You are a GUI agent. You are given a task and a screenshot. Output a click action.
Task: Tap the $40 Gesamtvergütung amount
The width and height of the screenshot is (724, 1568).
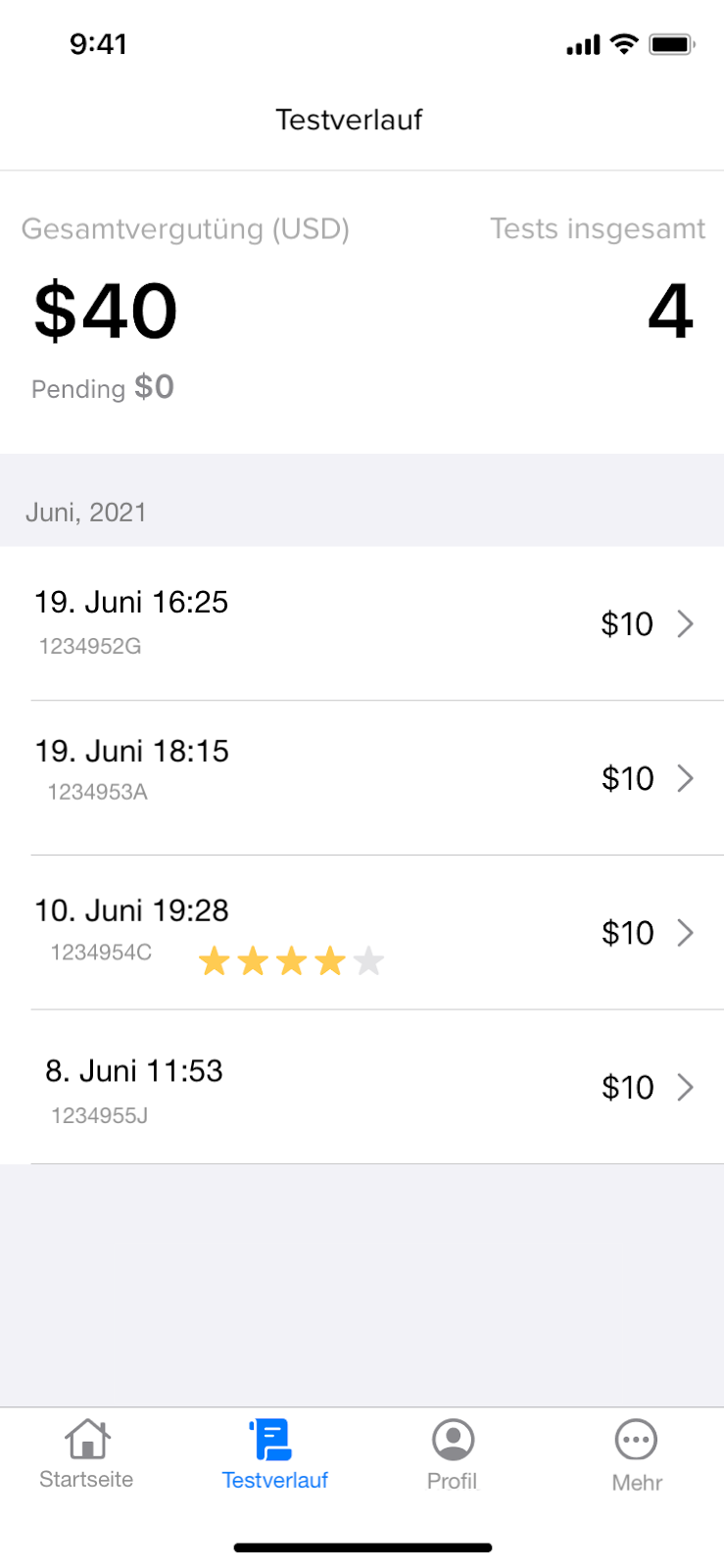pos(106,312)
